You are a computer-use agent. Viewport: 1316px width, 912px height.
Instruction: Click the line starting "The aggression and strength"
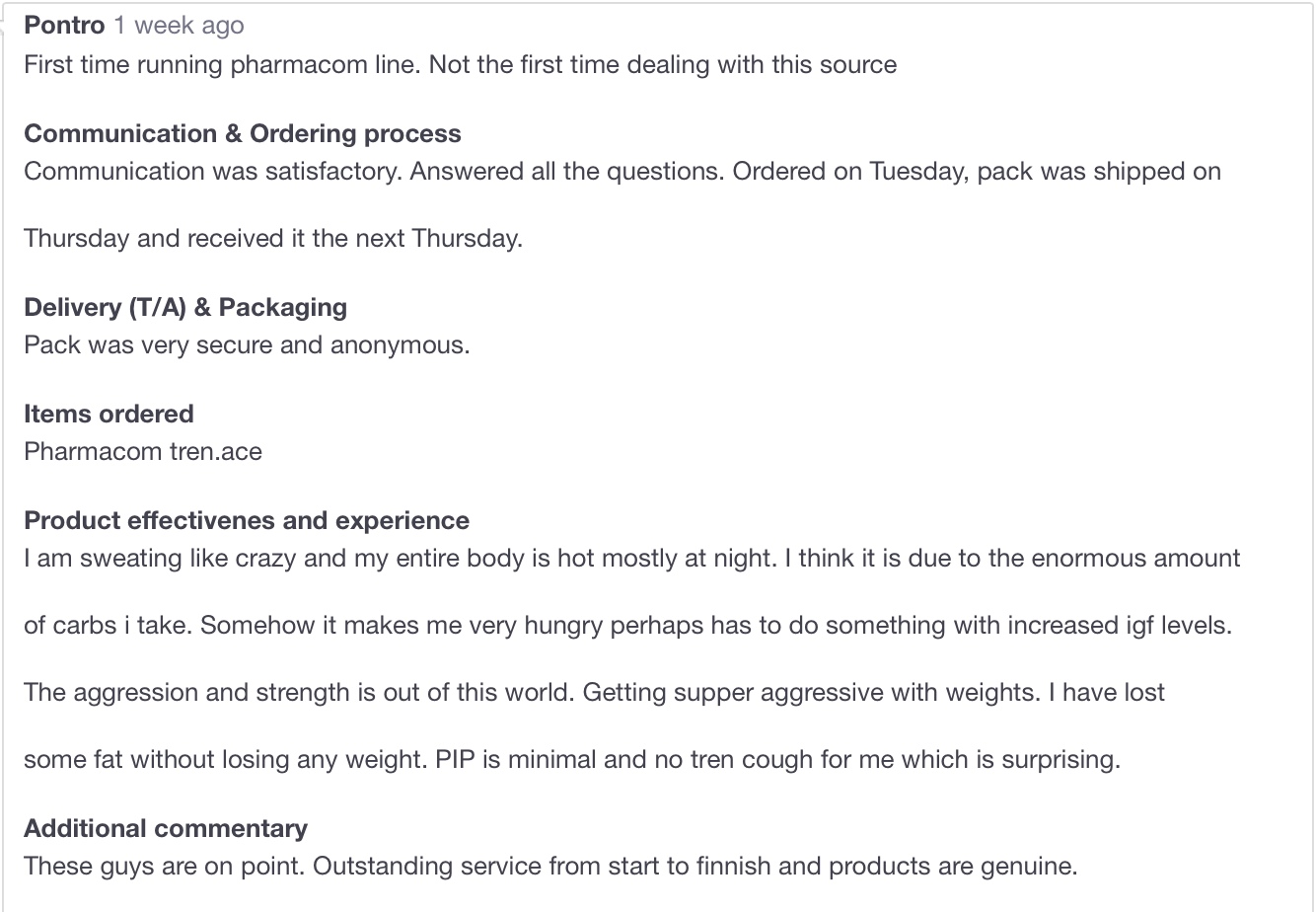click(x=594, y=693)
